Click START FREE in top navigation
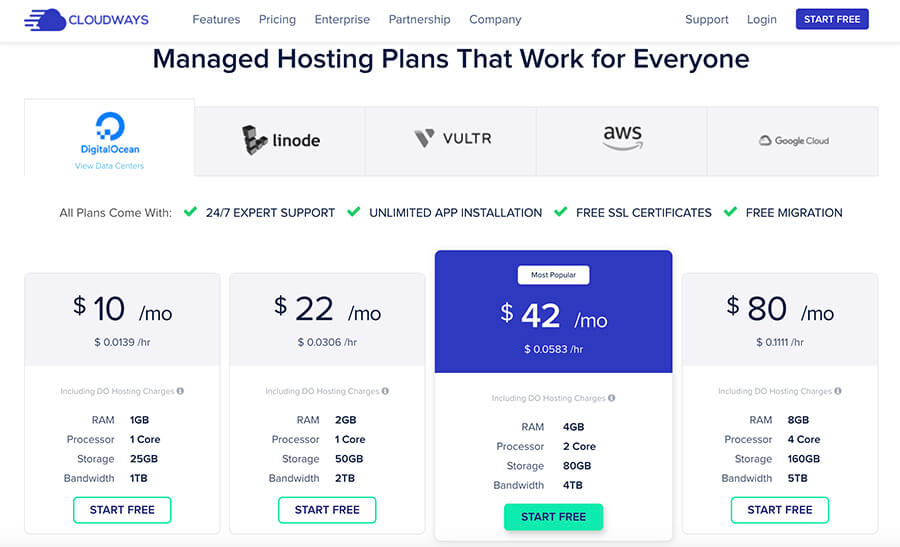The width and height of the screenshot is (900, 547). (832, 19)
